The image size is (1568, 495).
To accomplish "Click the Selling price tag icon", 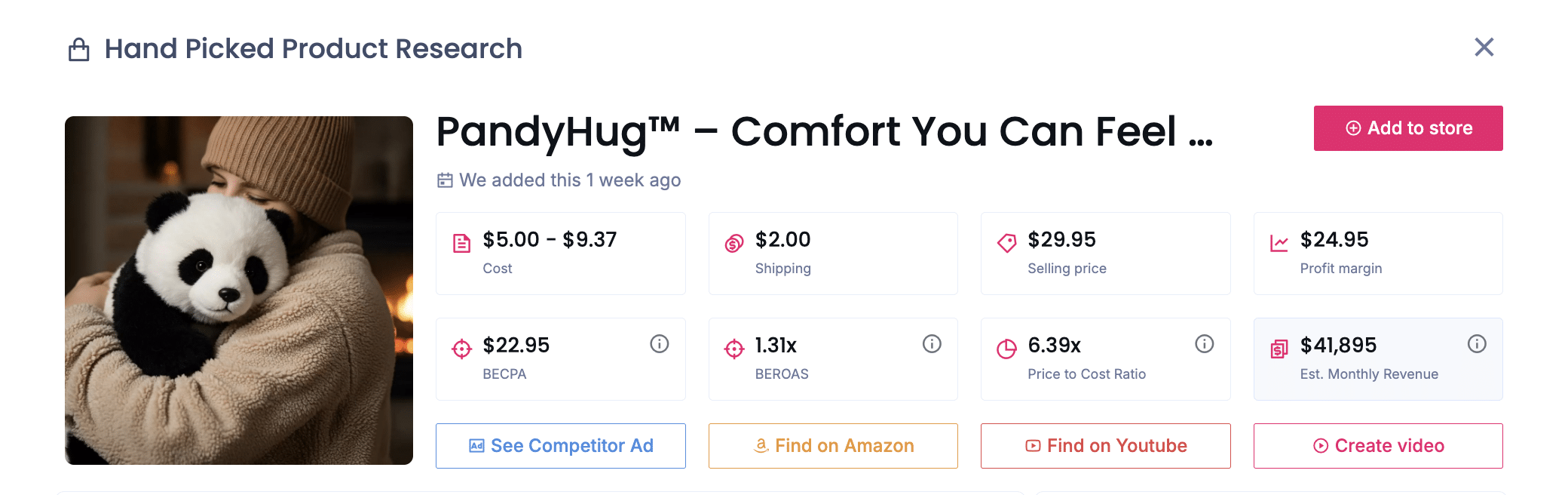I will coord(1006,243).
